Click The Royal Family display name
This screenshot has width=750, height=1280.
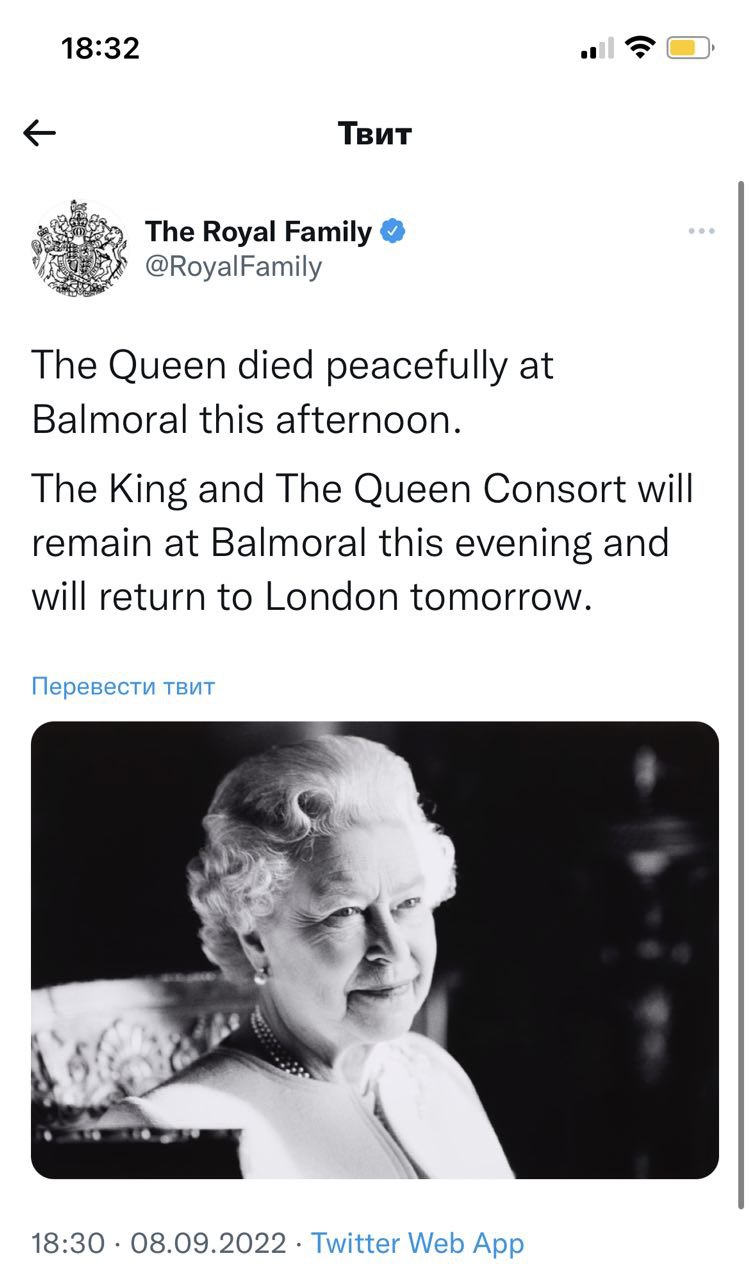point(258,232)
